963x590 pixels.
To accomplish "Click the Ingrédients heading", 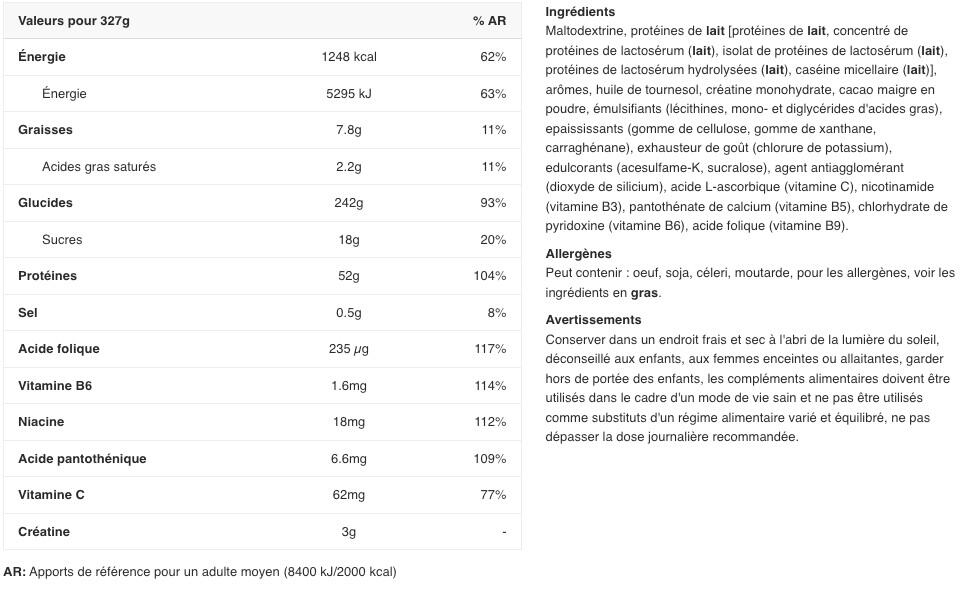I will 580,12.
